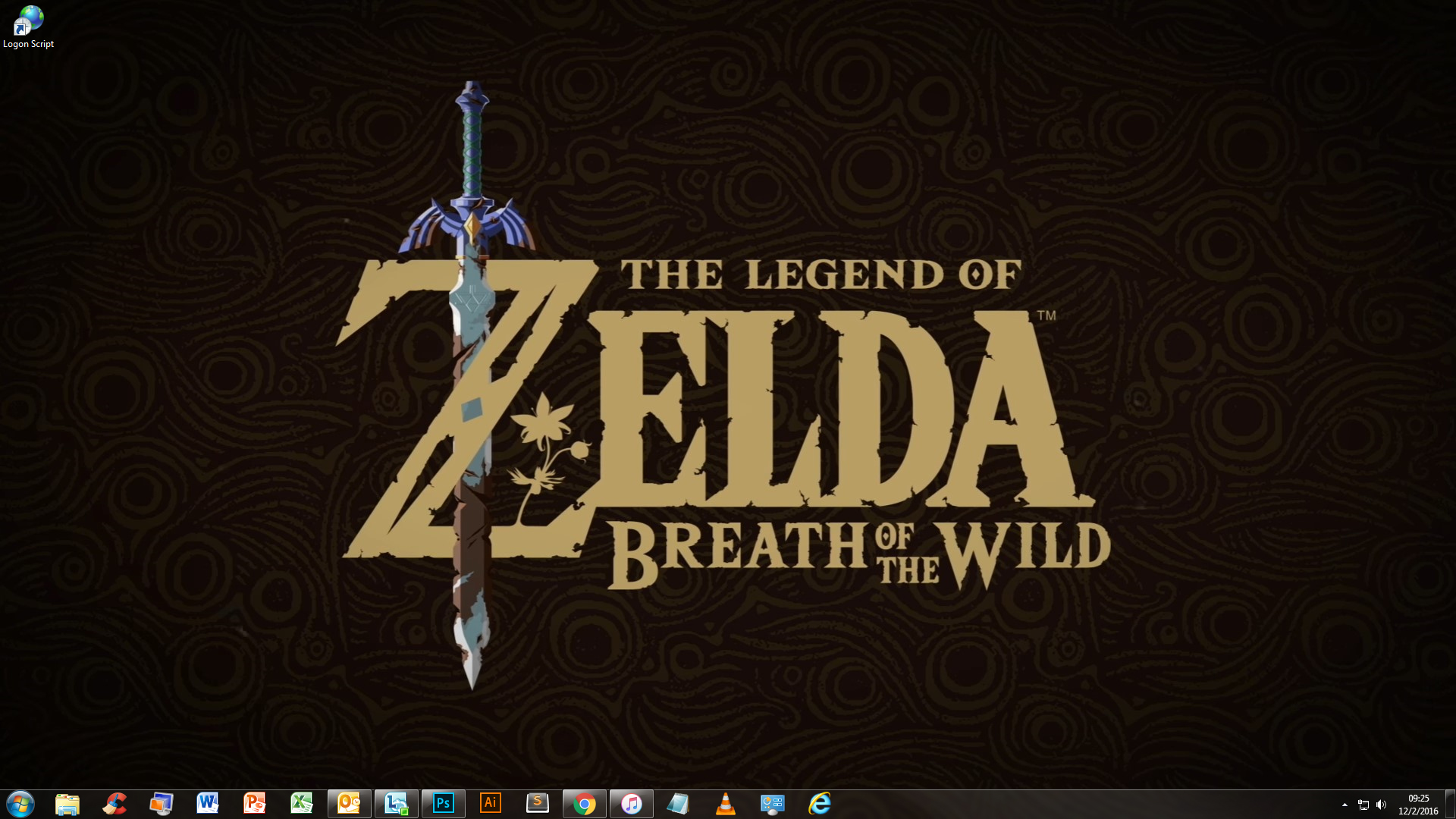Switch to the iTunes window
The height and width of the screenshot is (819, 1456).
point(632,804)
